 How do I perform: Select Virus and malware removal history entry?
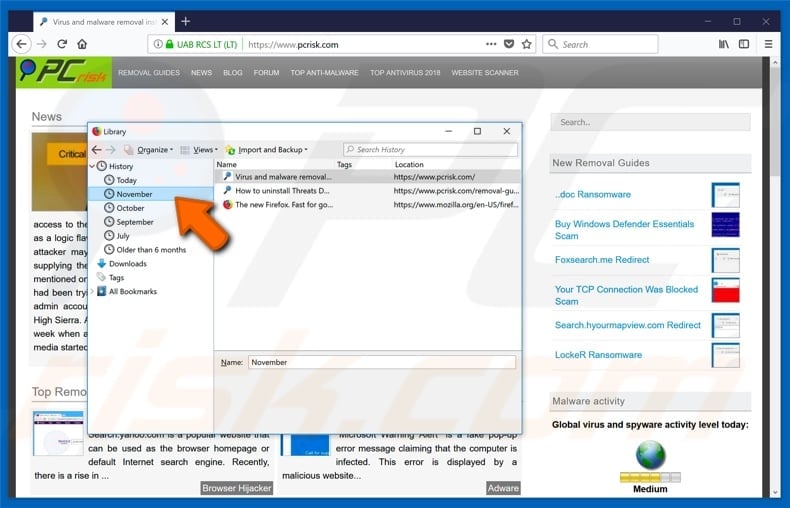(x=368, y=177)
